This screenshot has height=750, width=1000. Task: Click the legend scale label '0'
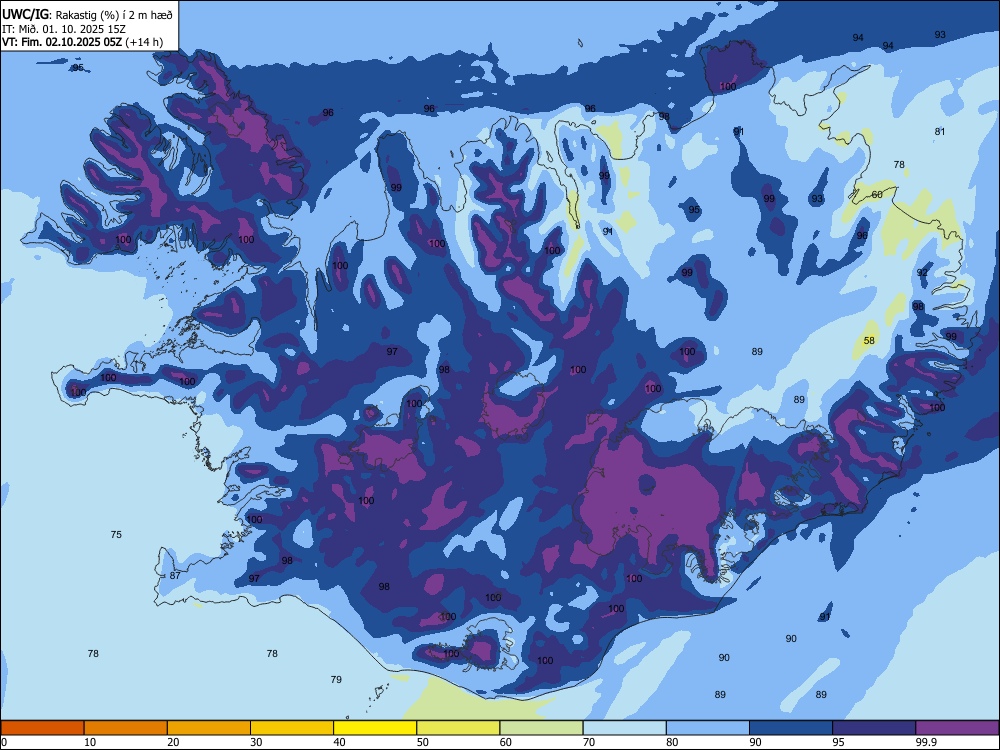tap(4, 742)
